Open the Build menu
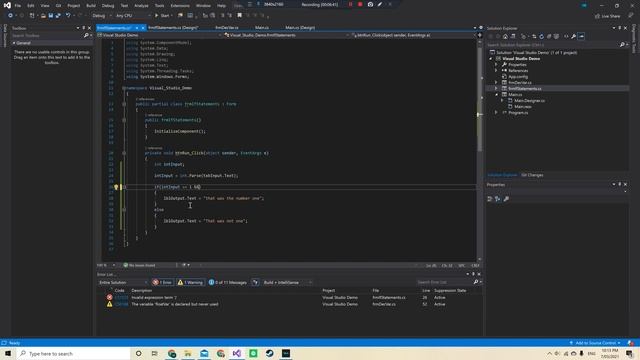This screenshot has width=640, height=360. point(91,6)
